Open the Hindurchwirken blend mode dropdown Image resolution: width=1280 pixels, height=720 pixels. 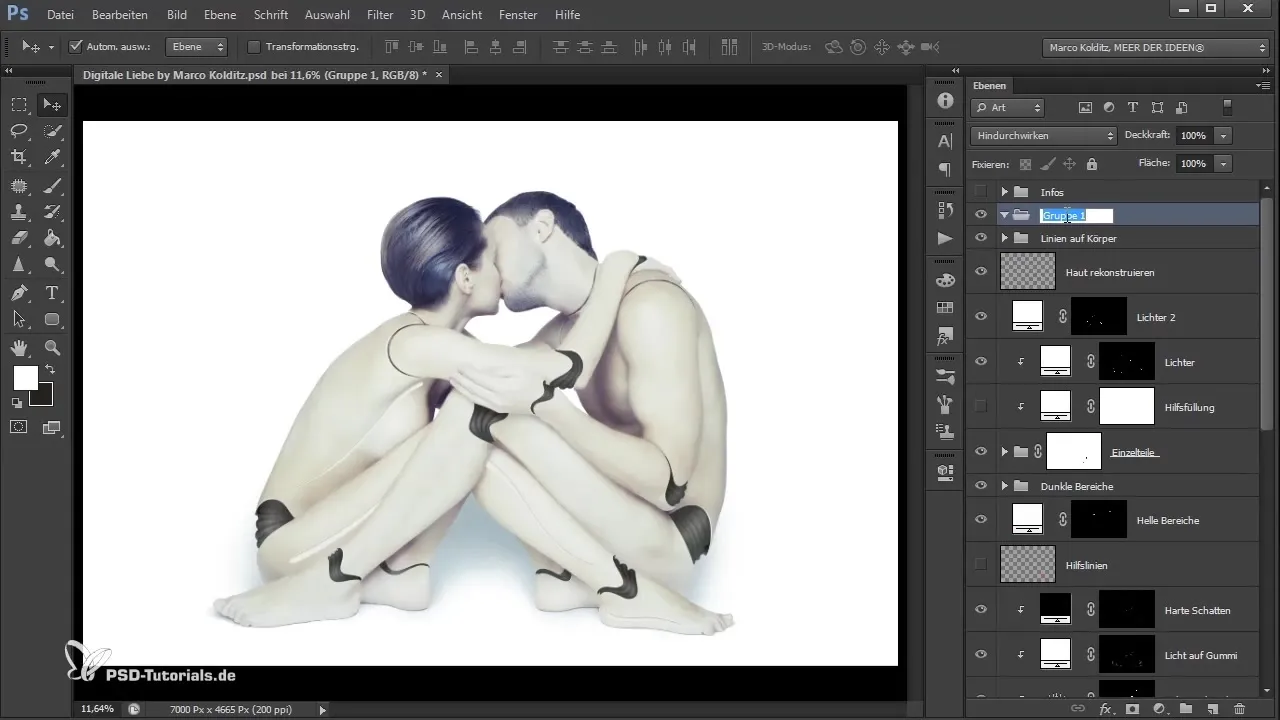pyautogui.click(x=1043, y=135)
